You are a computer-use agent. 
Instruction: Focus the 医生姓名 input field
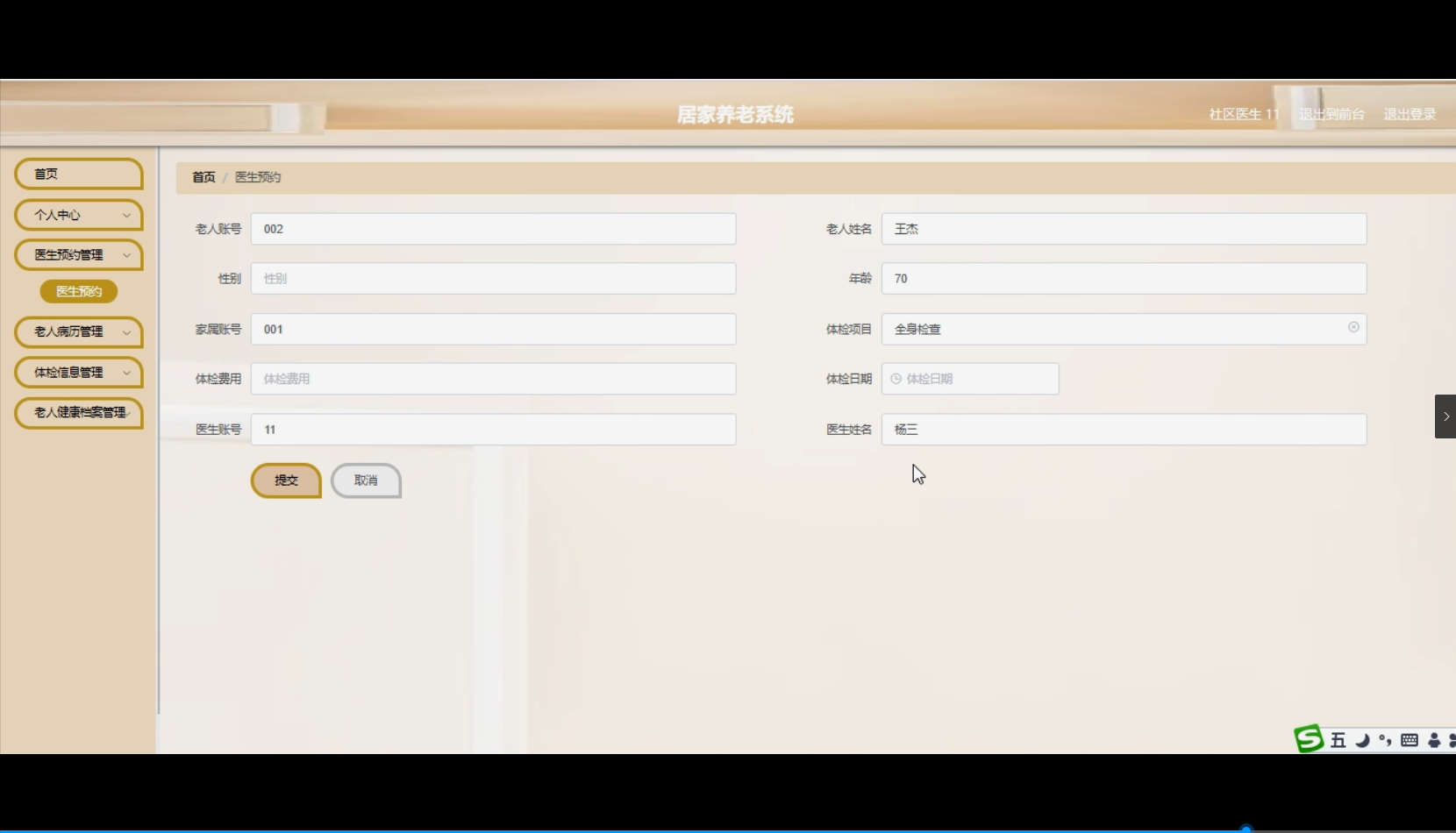[x=1124, y=430]
